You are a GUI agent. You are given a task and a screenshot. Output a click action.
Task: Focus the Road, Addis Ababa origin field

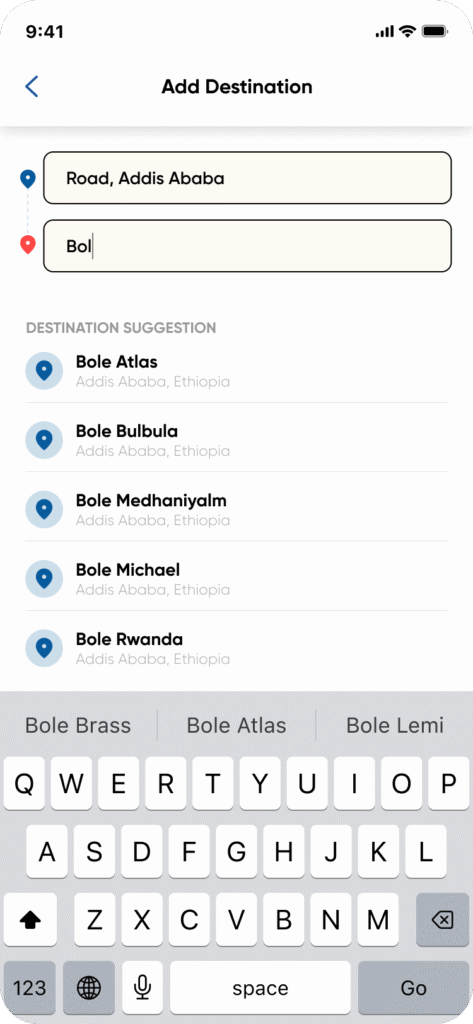[x=247, y=178]
